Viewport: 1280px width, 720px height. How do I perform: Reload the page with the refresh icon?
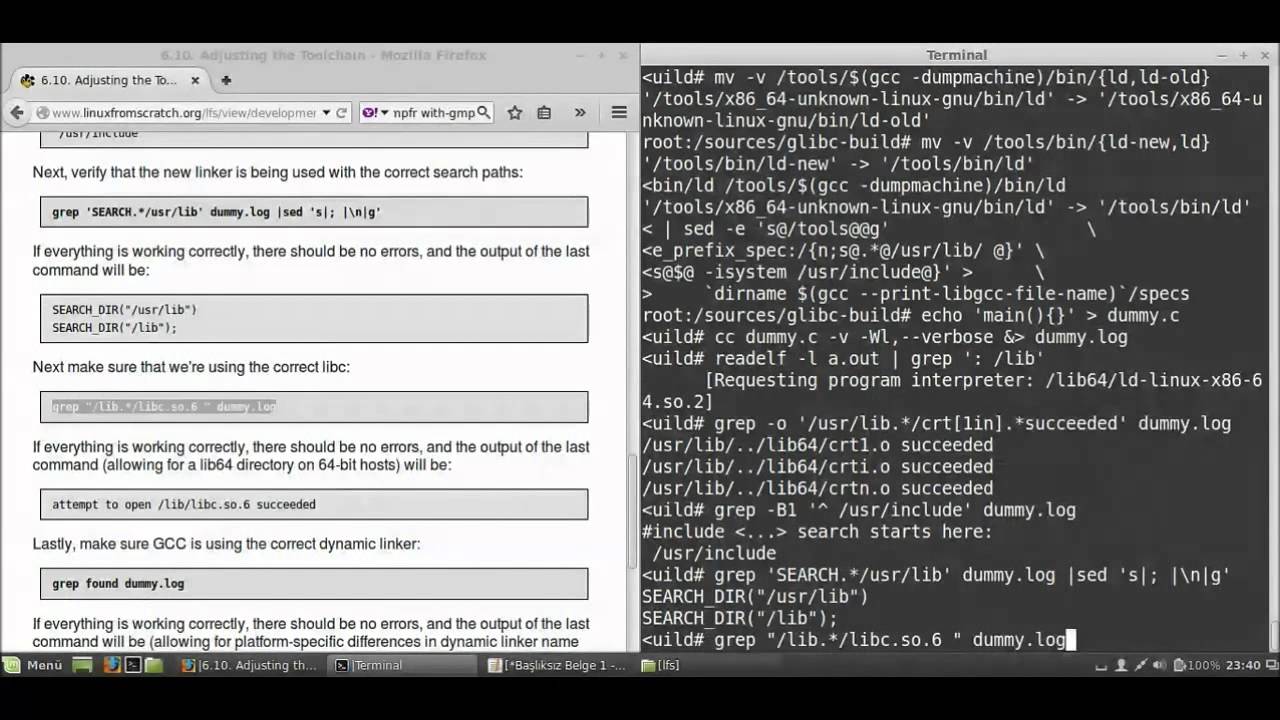[341, 113]
